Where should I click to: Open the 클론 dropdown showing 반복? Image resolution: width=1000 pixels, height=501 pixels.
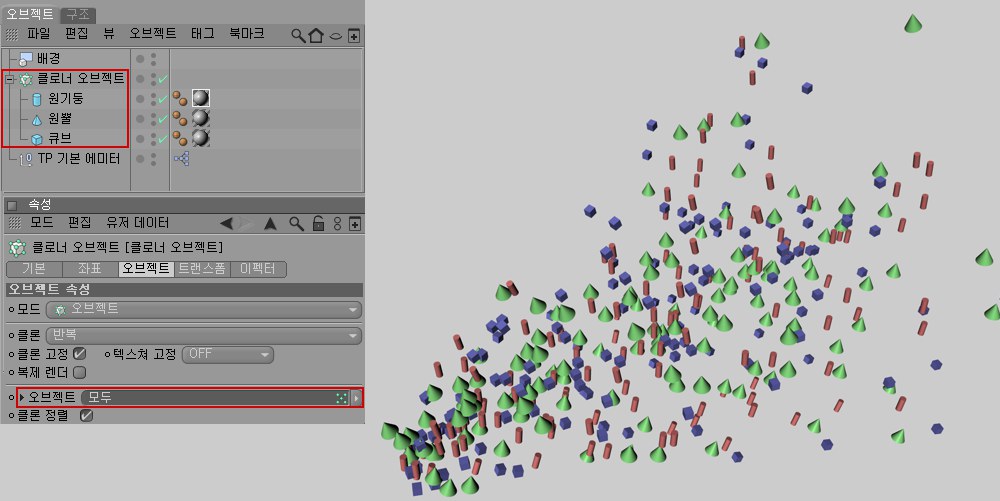203,335
